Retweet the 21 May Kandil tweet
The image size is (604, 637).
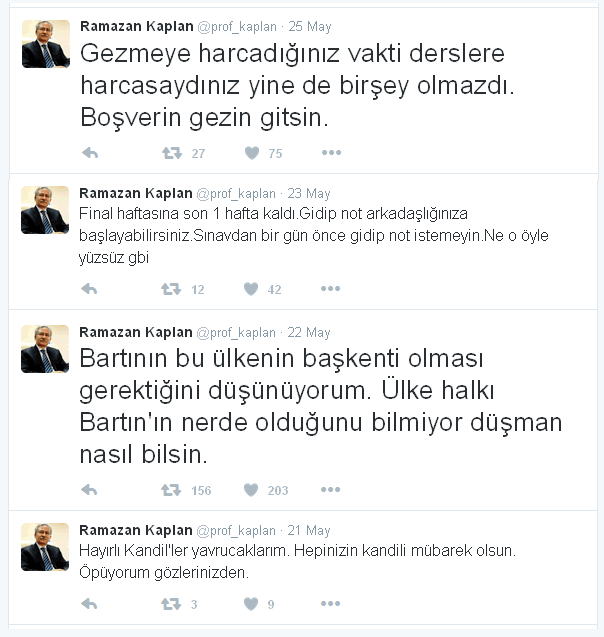pos(171,604)
